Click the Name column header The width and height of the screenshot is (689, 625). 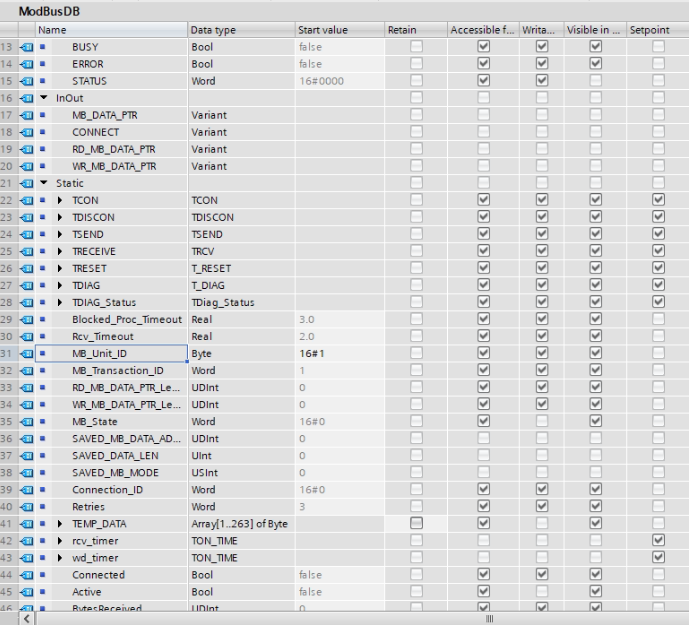coord(52,30)
